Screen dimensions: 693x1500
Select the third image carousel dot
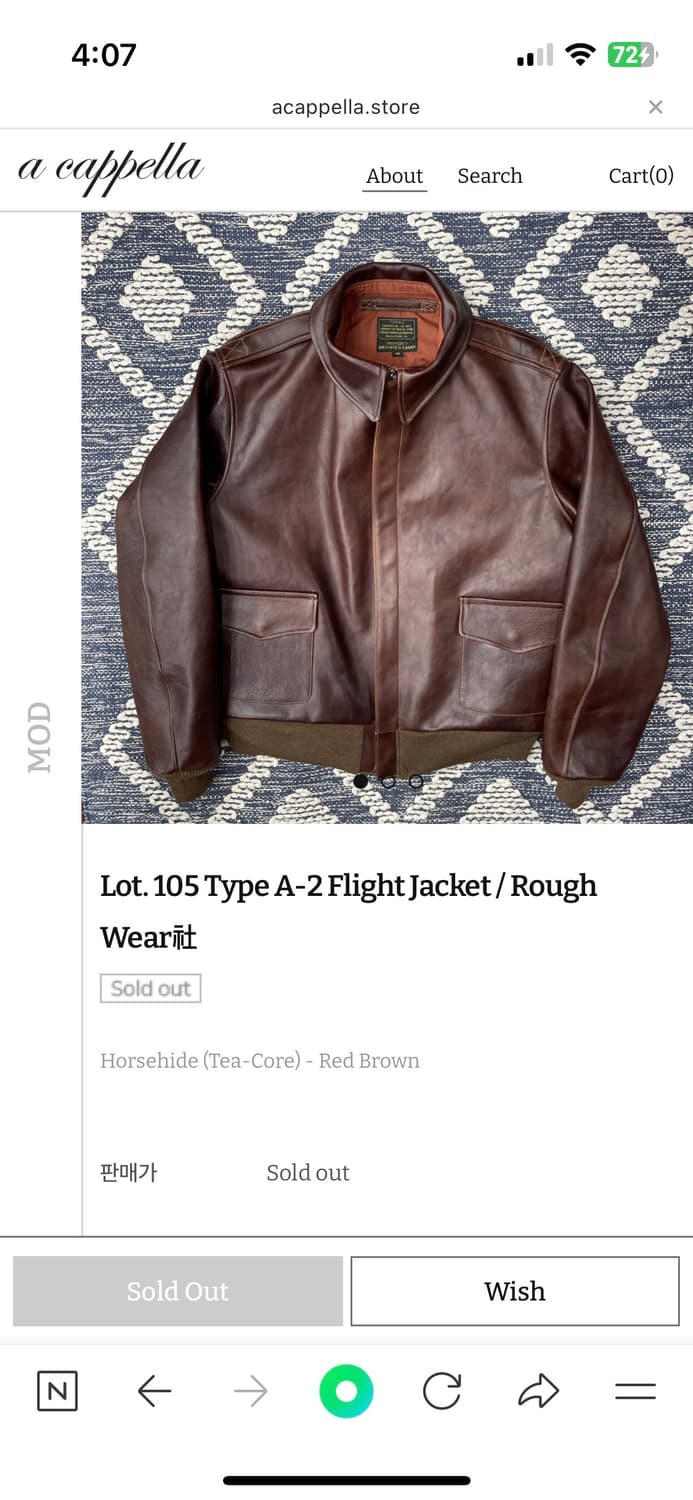[416, 781]
